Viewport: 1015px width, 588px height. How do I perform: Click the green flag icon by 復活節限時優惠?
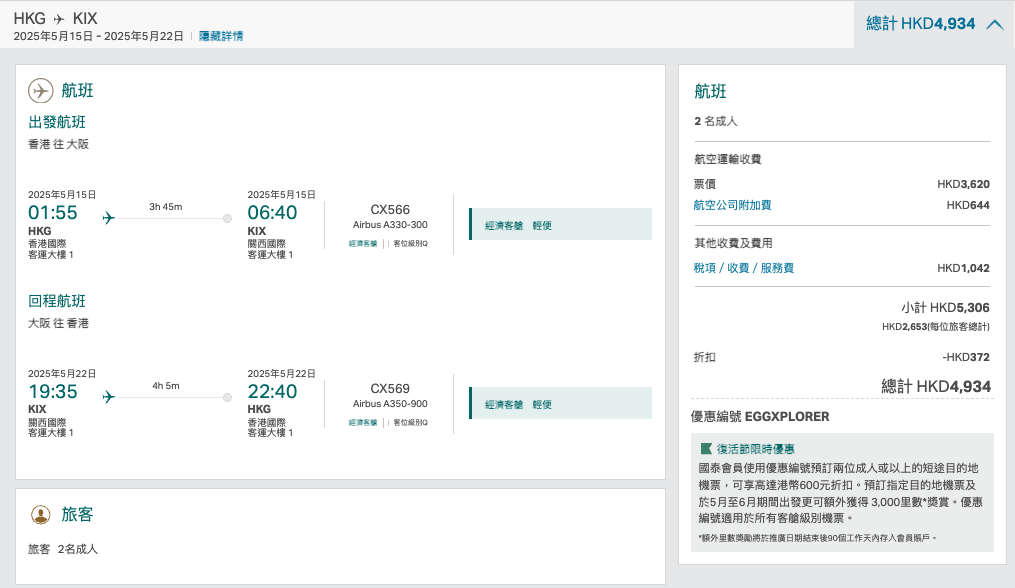pyautogui.click(x=706, y=449)
